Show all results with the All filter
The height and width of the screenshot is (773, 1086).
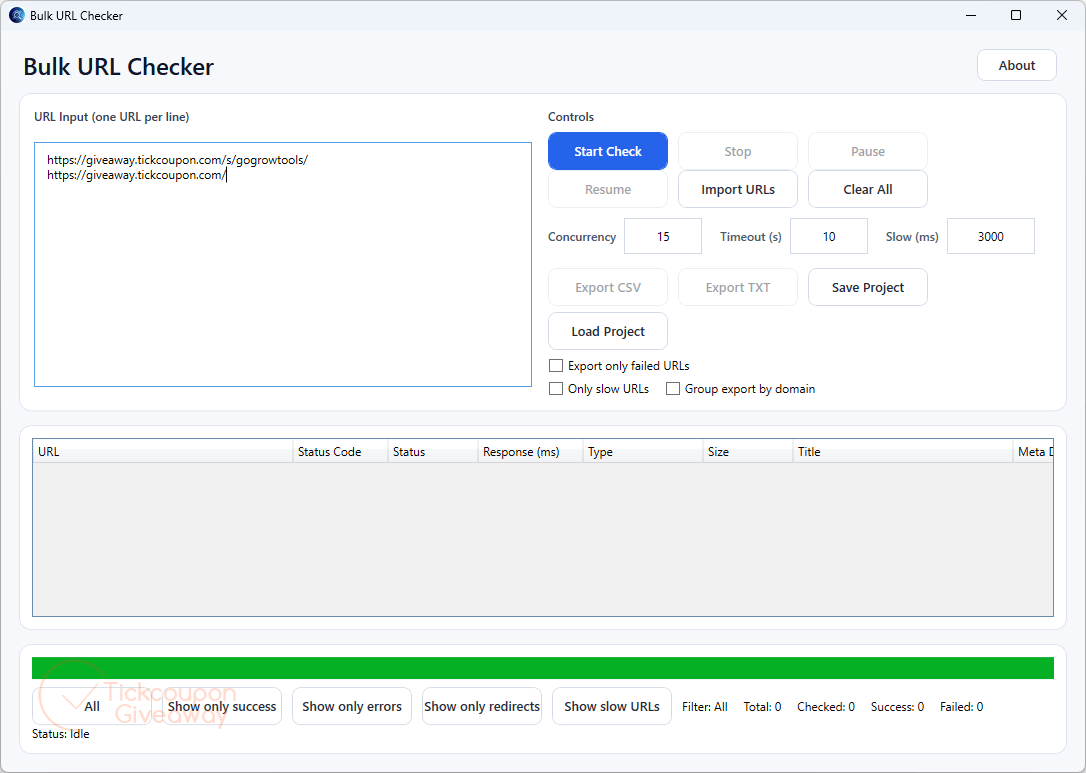(x=91, y=707)
